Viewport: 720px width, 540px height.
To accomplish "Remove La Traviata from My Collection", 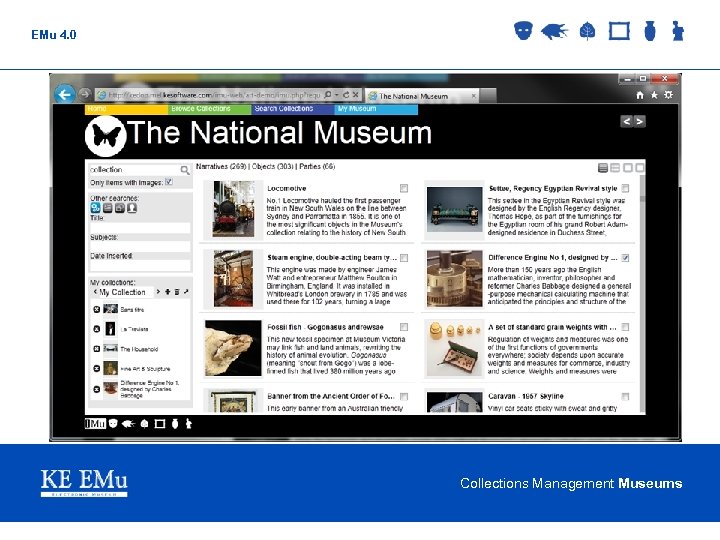I will tap(96, 329).
